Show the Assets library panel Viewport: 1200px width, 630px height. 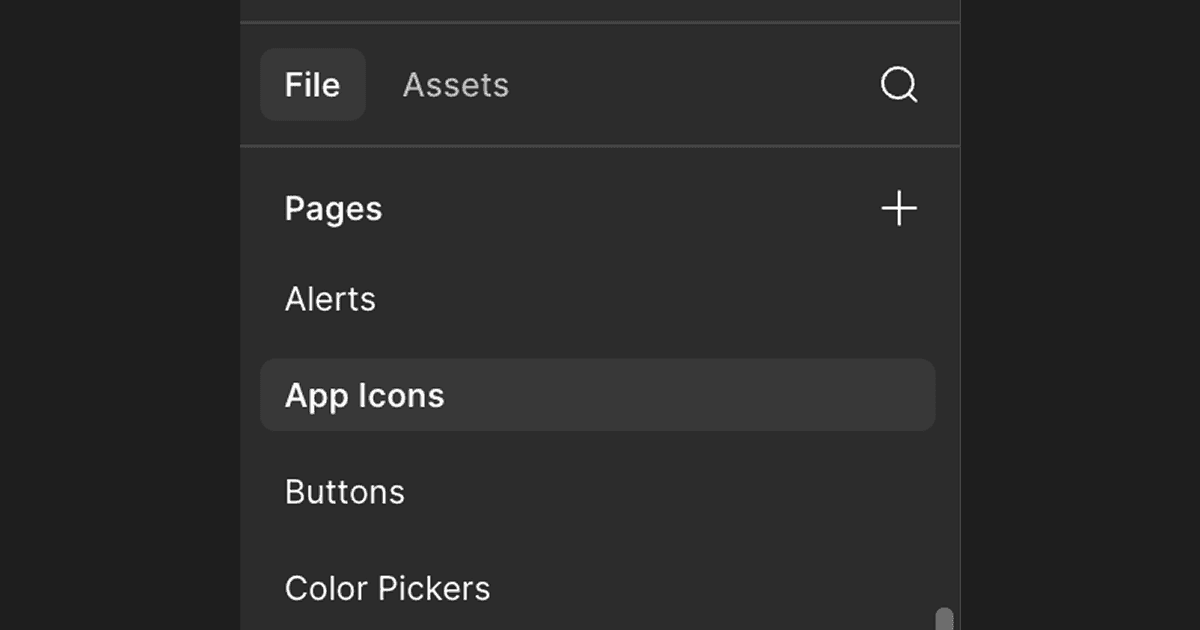(455, 85)
